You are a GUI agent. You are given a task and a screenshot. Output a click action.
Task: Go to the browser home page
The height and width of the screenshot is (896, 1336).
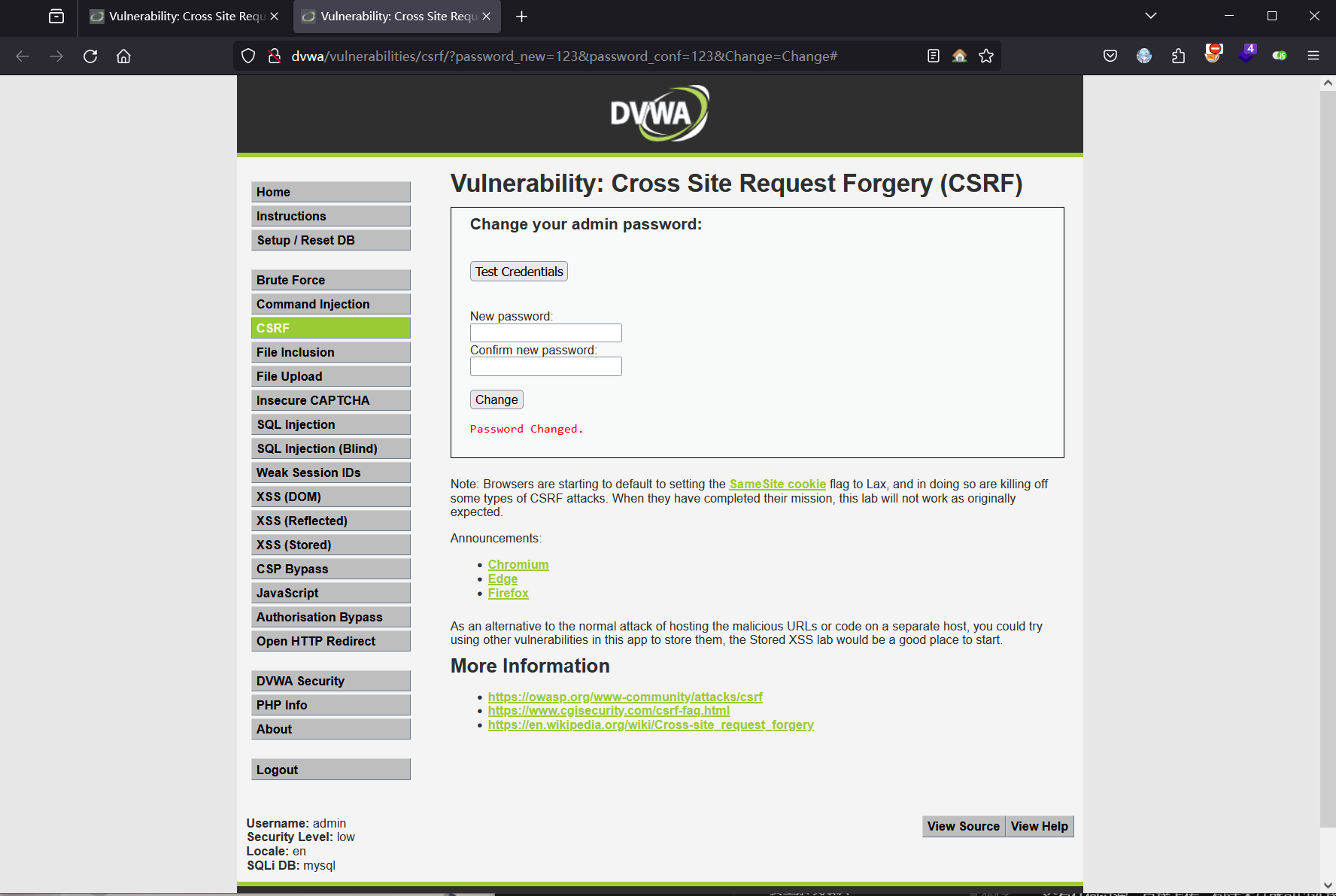tap(124, 56)
